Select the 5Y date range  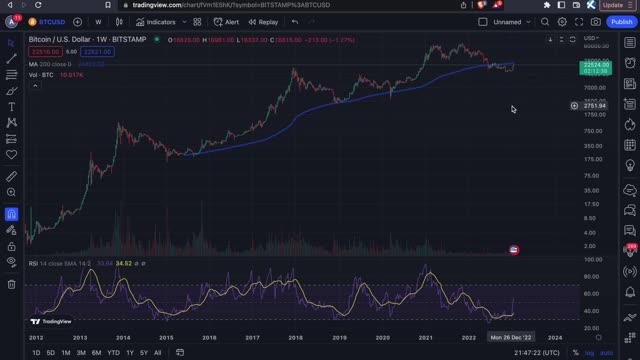144,353
